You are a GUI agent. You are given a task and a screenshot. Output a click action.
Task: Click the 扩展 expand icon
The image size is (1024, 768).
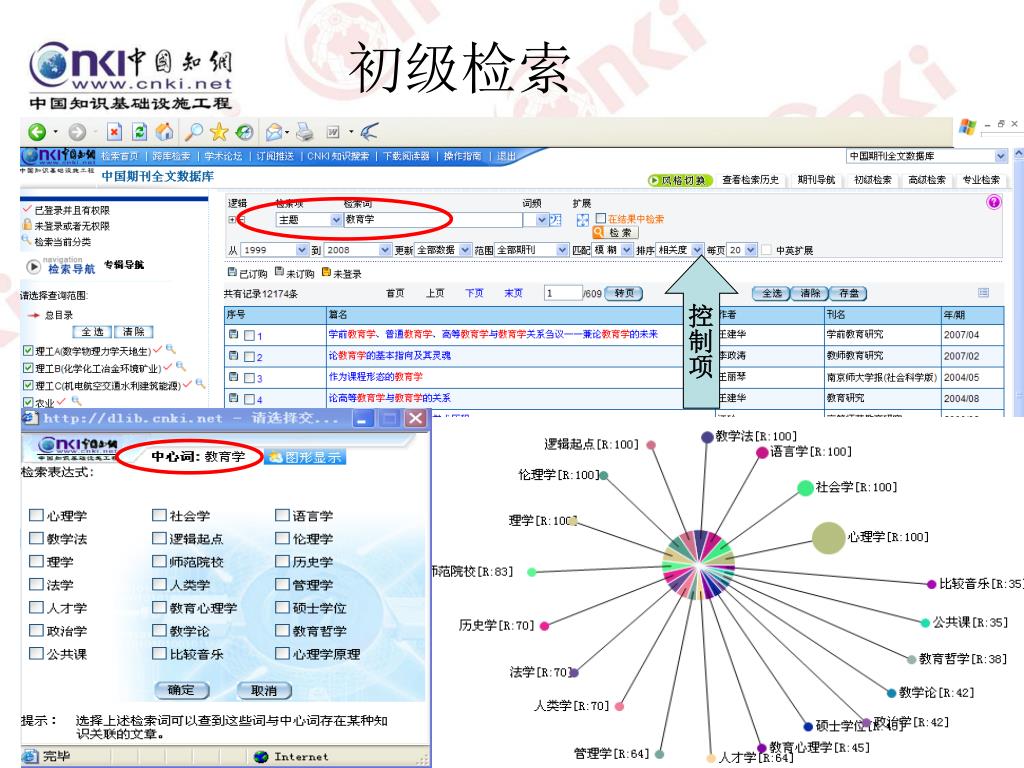tap(583, 220)
